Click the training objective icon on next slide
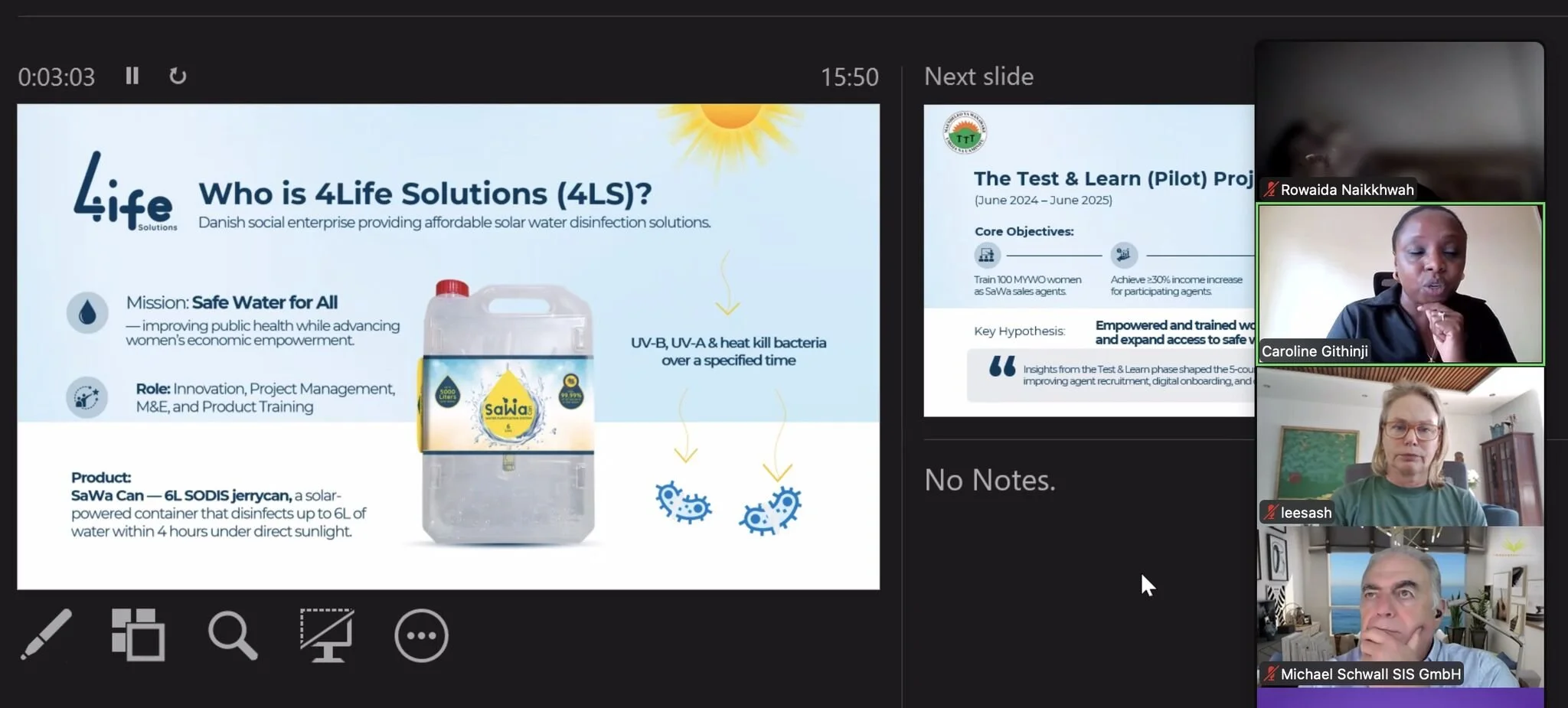 pos(987,255)
